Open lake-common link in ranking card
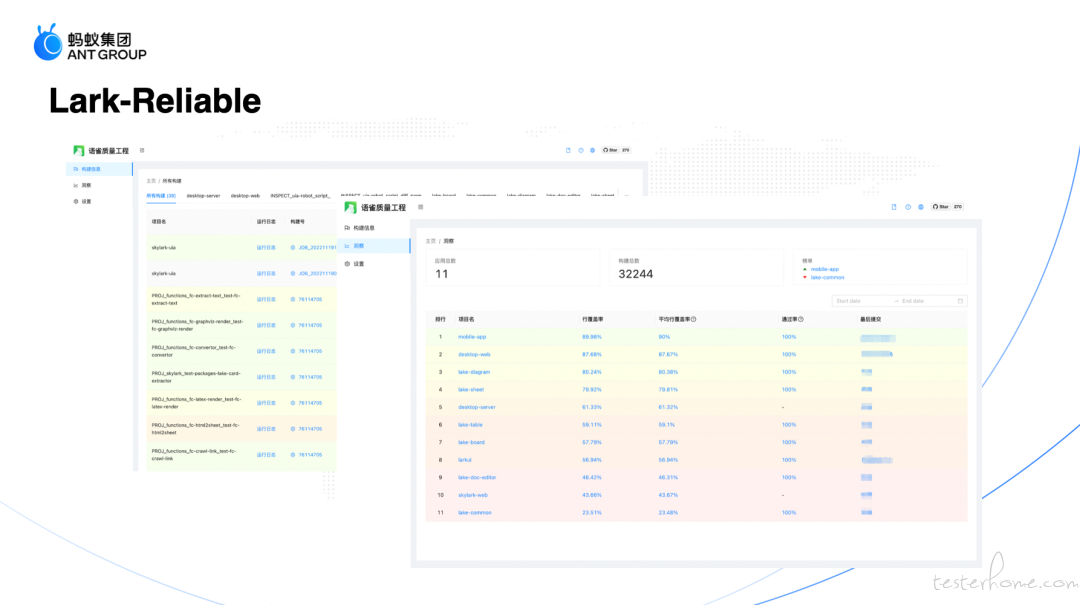Screen dimensions: 1080x605 (827, 278)
